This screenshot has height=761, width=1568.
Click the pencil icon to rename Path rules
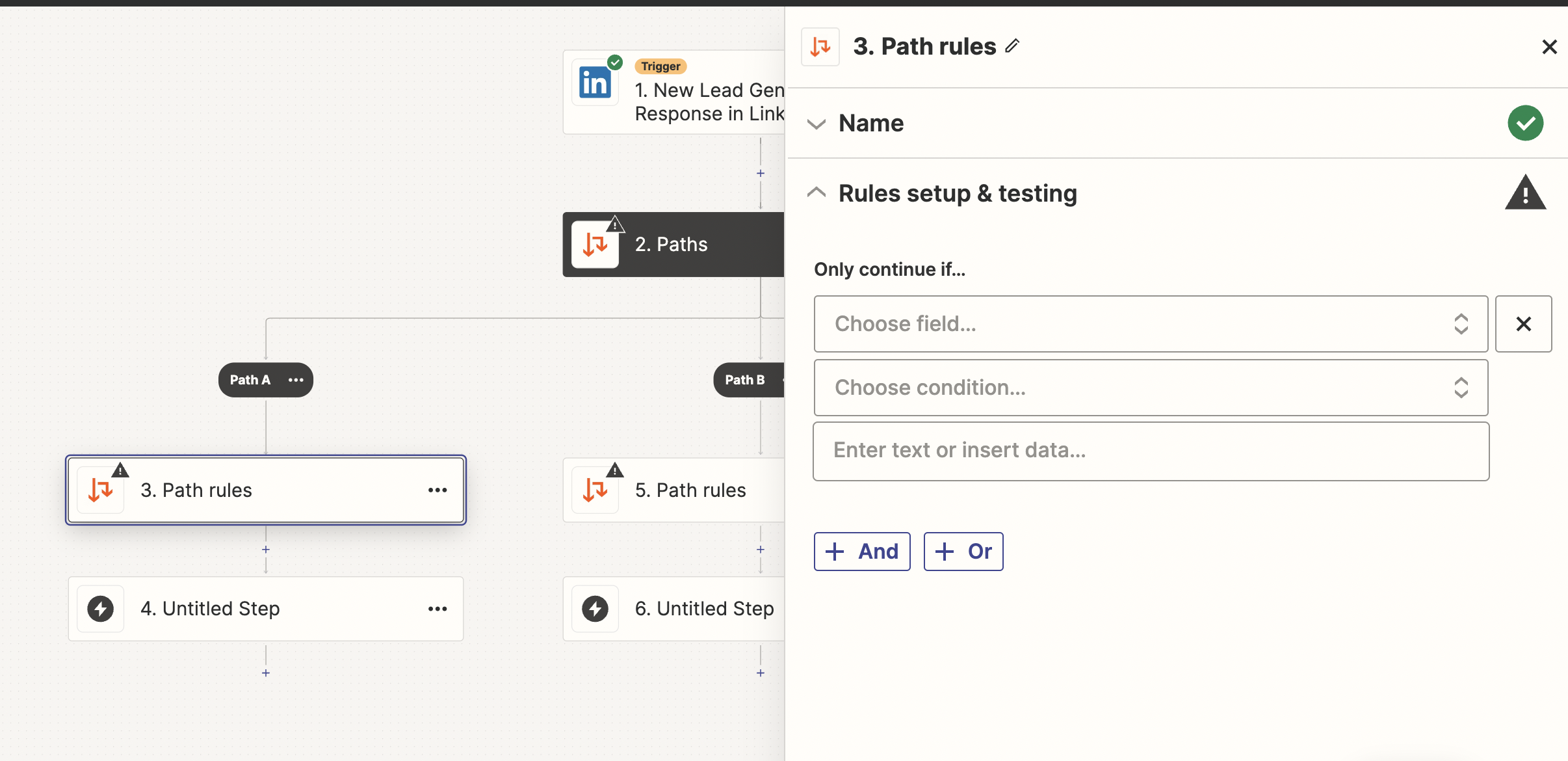pyautogui.click(x=1011, y=46)
